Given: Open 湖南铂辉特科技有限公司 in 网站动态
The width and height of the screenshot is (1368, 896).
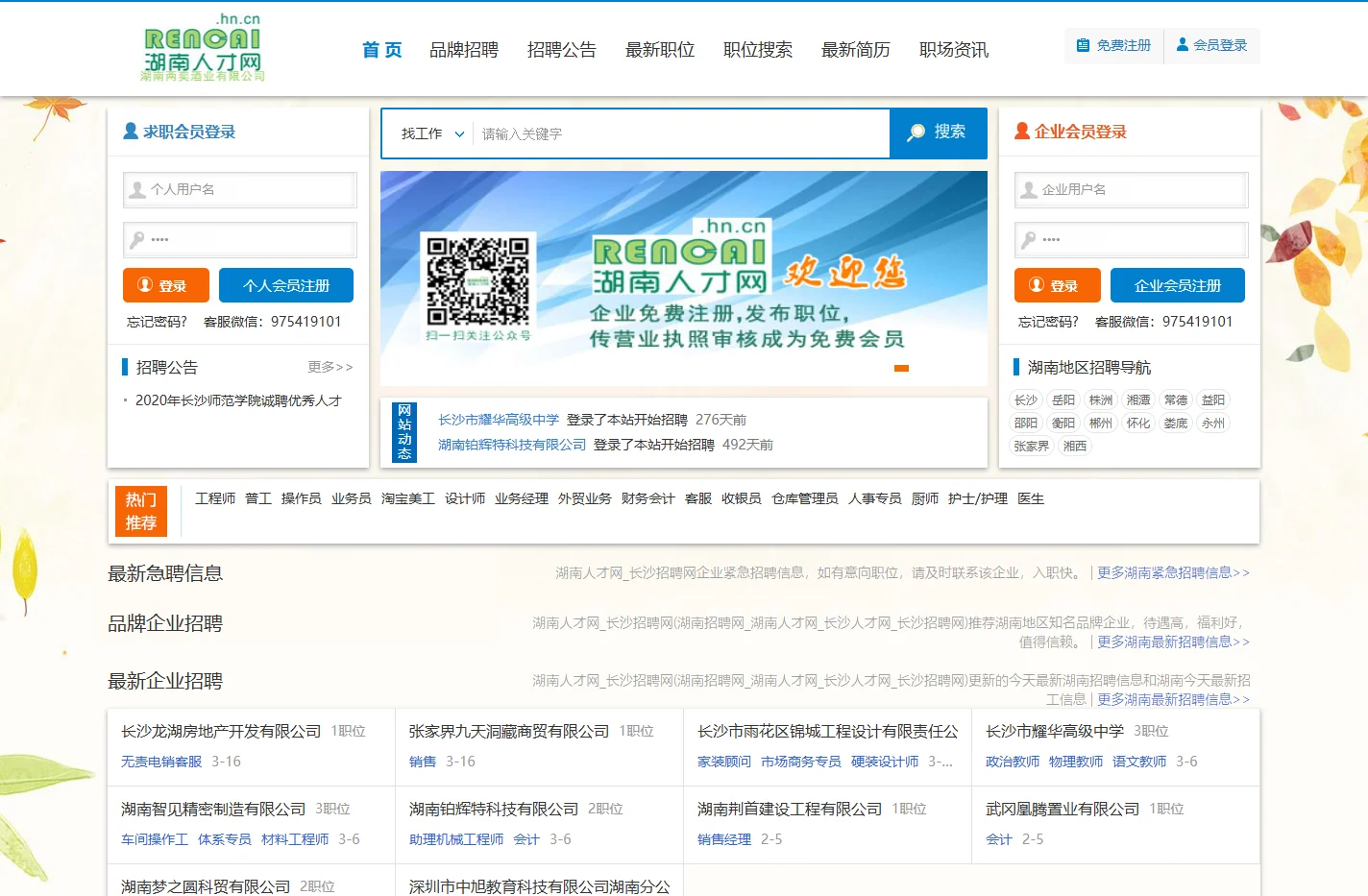Looking at the screenshot, I should pyautogui.click(x=512, y=445).
